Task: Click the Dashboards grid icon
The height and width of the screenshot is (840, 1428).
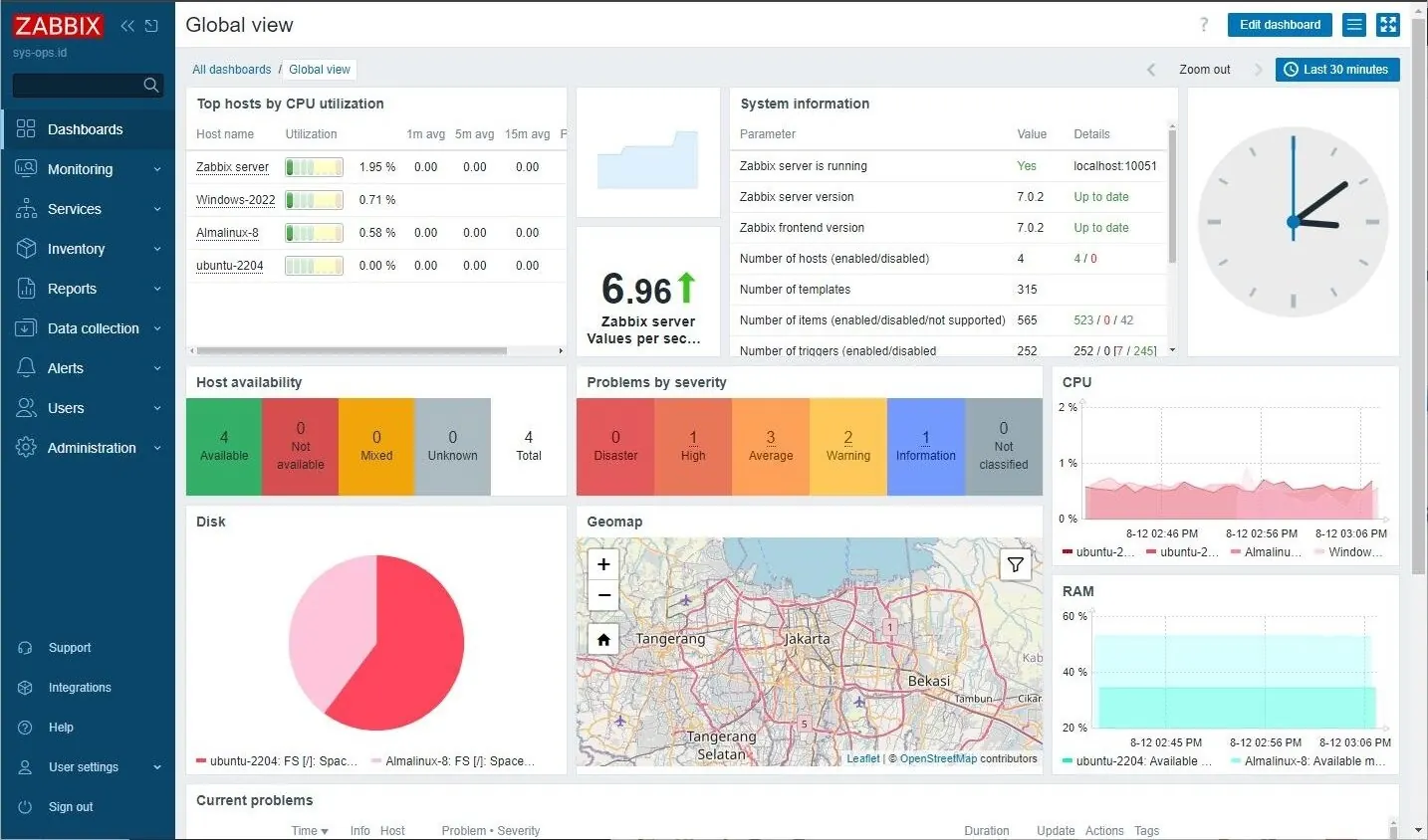Action: [x=26, y=128]
